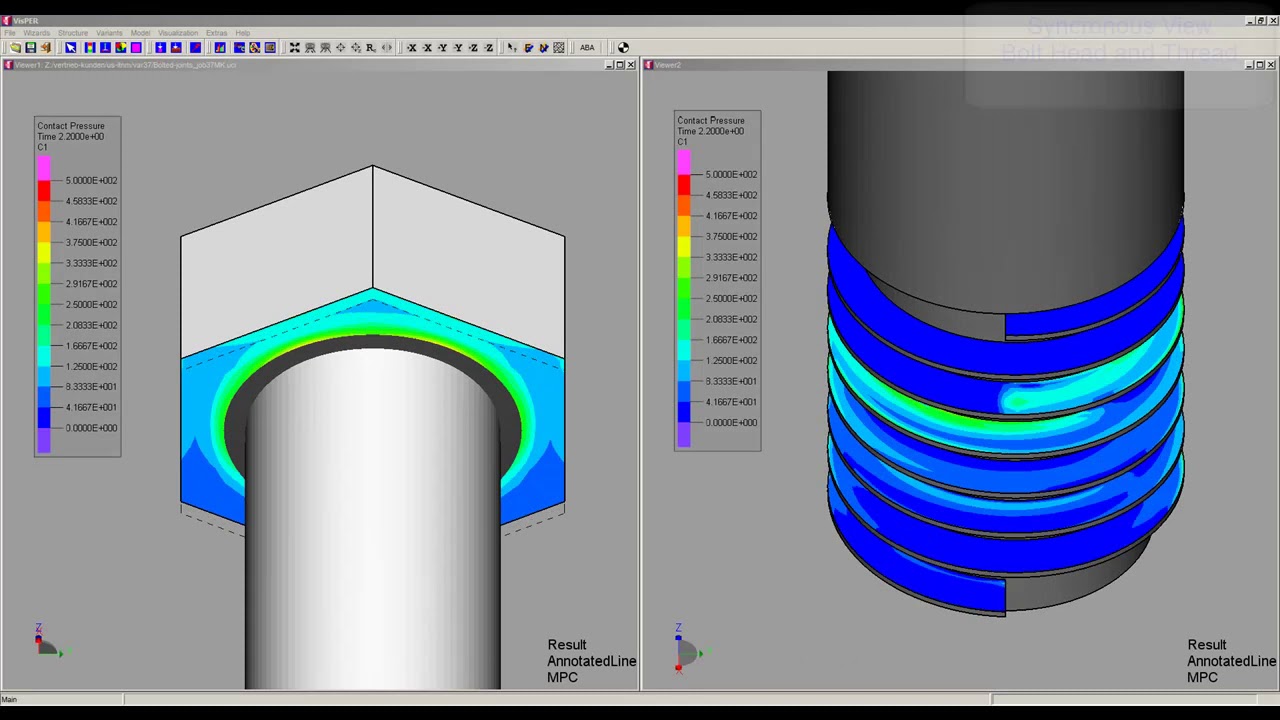Open the Structure menu
The height and width of the screenshot is (720, 1280).
click(73, 33)
